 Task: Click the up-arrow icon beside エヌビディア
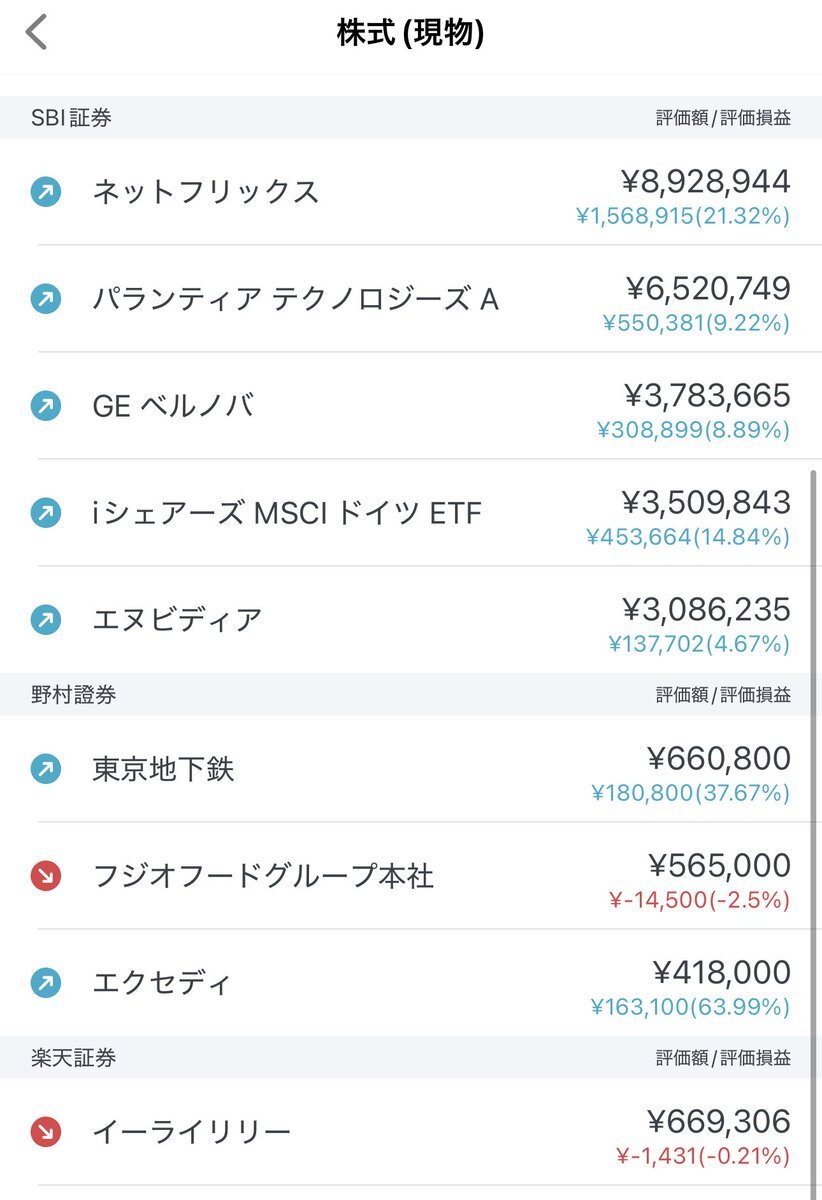click(46, 619)
